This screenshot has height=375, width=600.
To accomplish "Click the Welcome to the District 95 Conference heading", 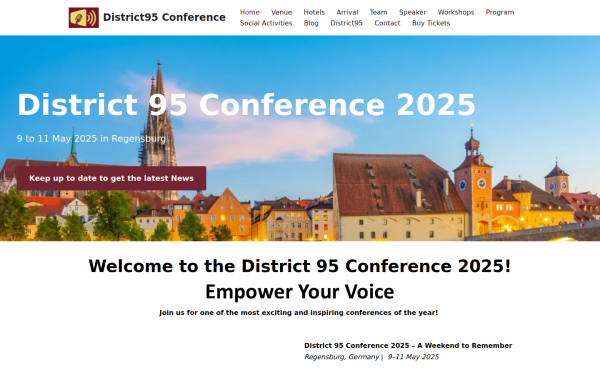I will click(x=300, y=266).
